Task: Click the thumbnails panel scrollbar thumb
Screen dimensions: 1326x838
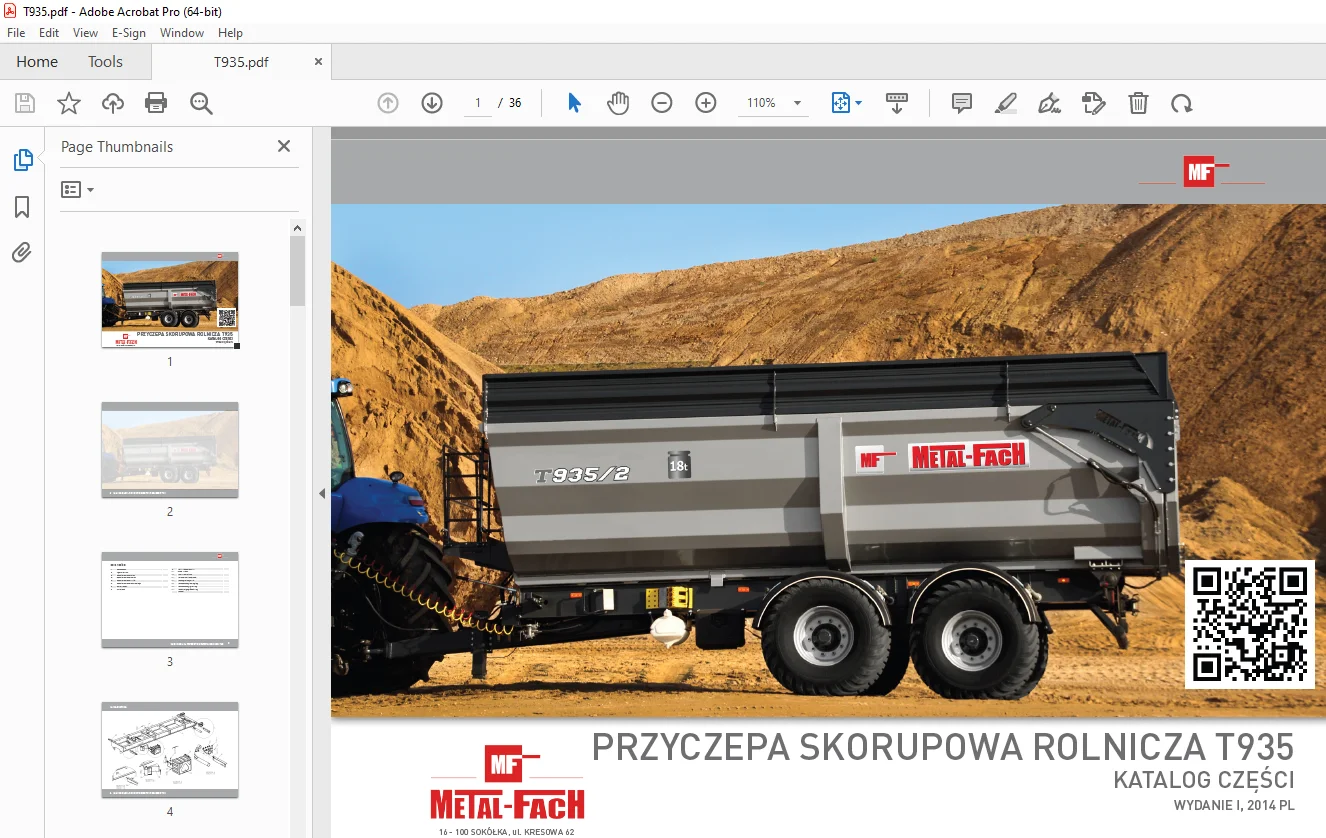Action: [x=297, y=270]
